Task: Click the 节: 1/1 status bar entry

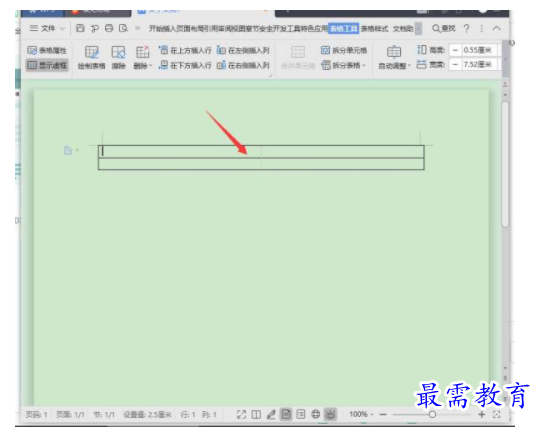Action: point(104,415)
